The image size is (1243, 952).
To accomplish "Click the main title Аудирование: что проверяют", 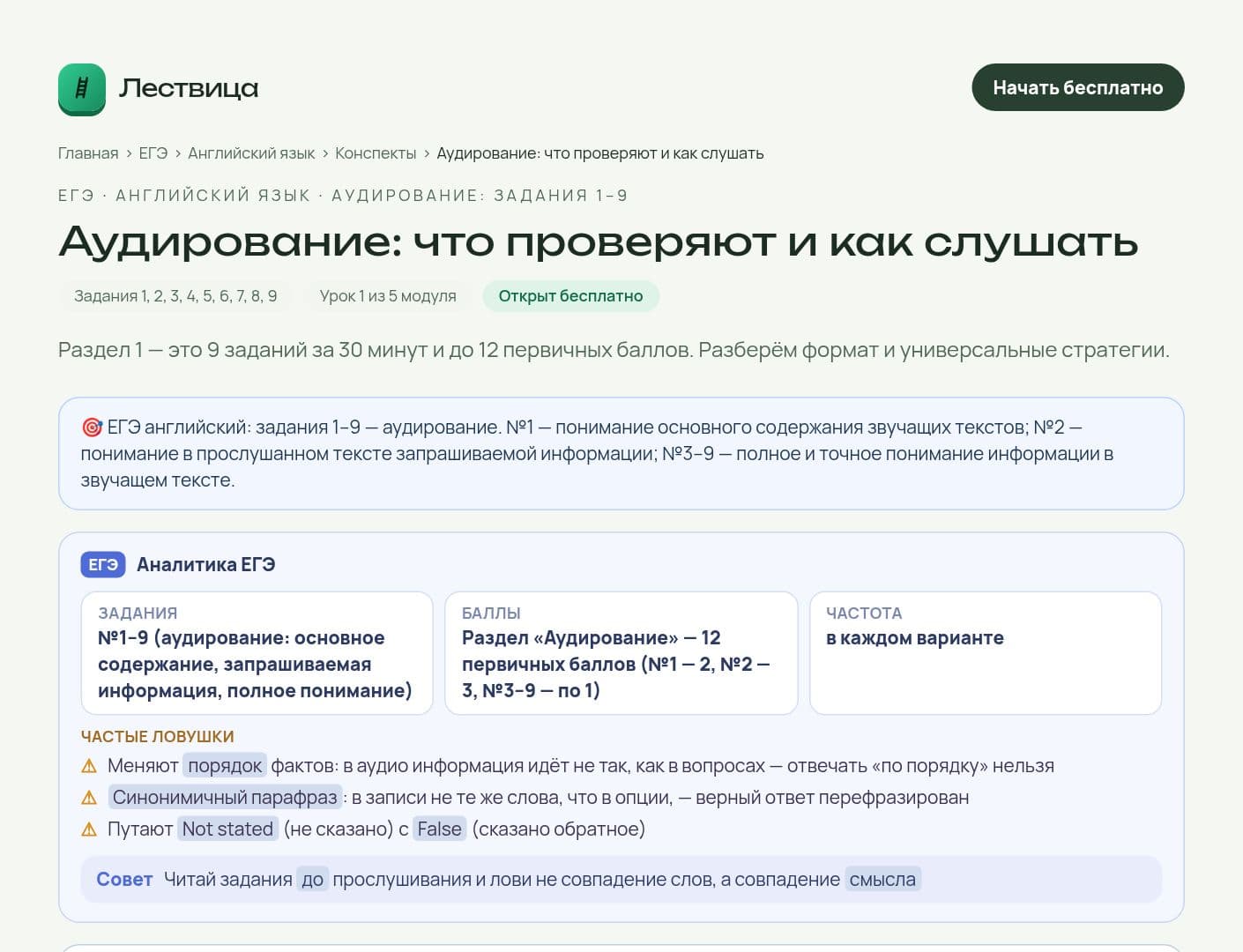I will click(599, 242).
